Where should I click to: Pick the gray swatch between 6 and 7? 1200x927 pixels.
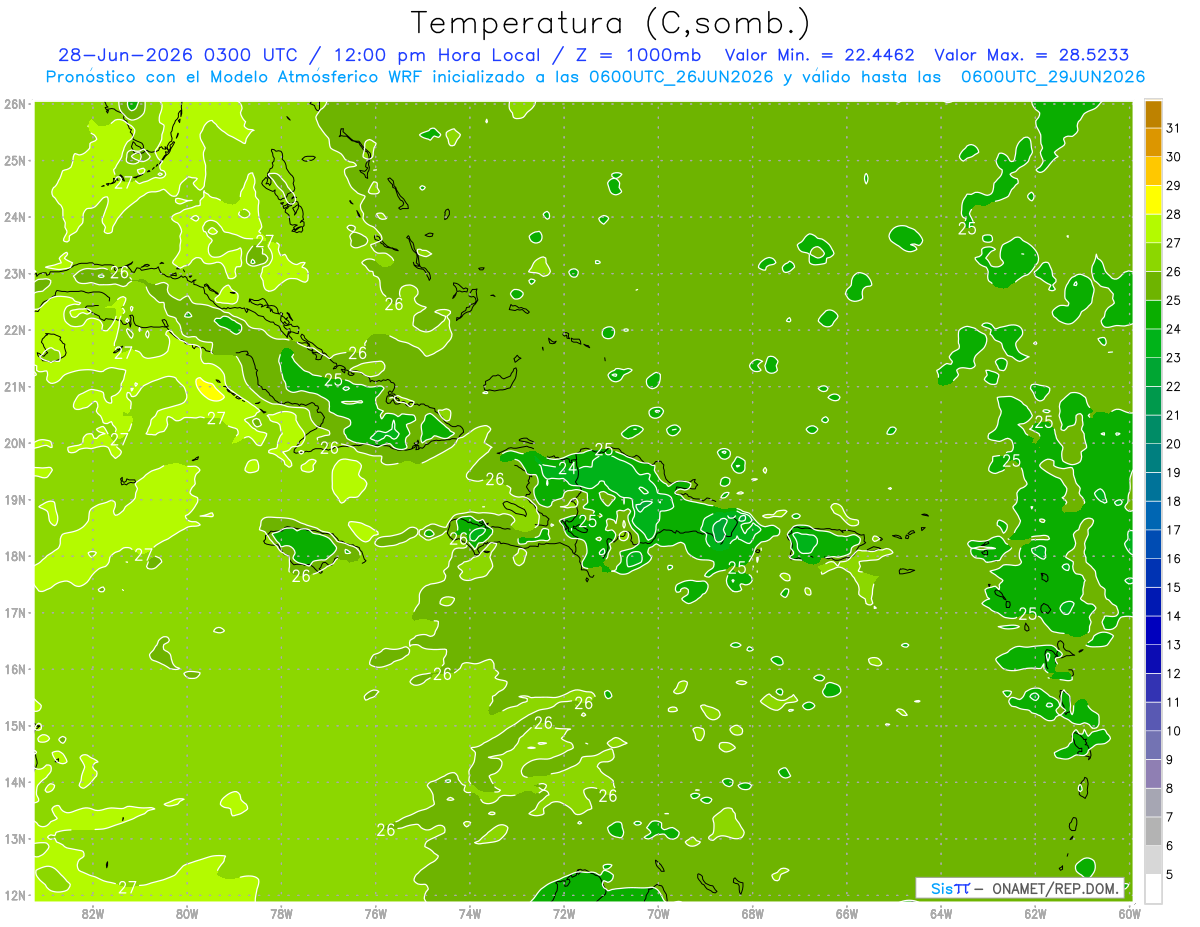[1153, 832]
